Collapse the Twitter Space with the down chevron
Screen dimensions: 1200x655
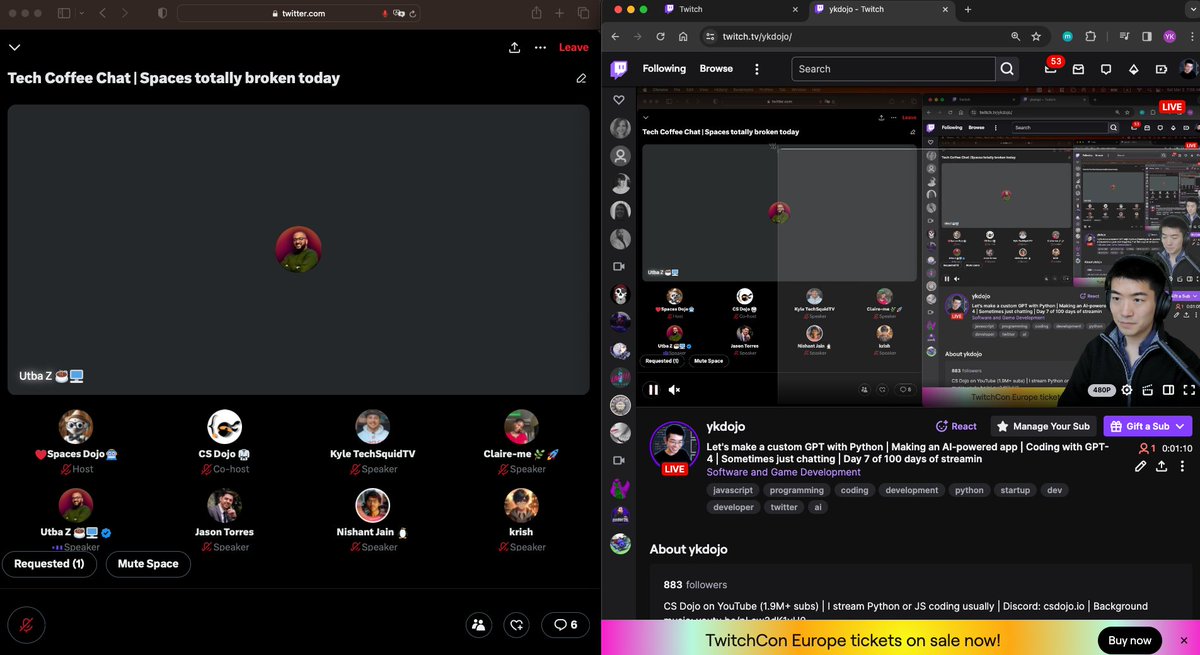pos(14,47)
